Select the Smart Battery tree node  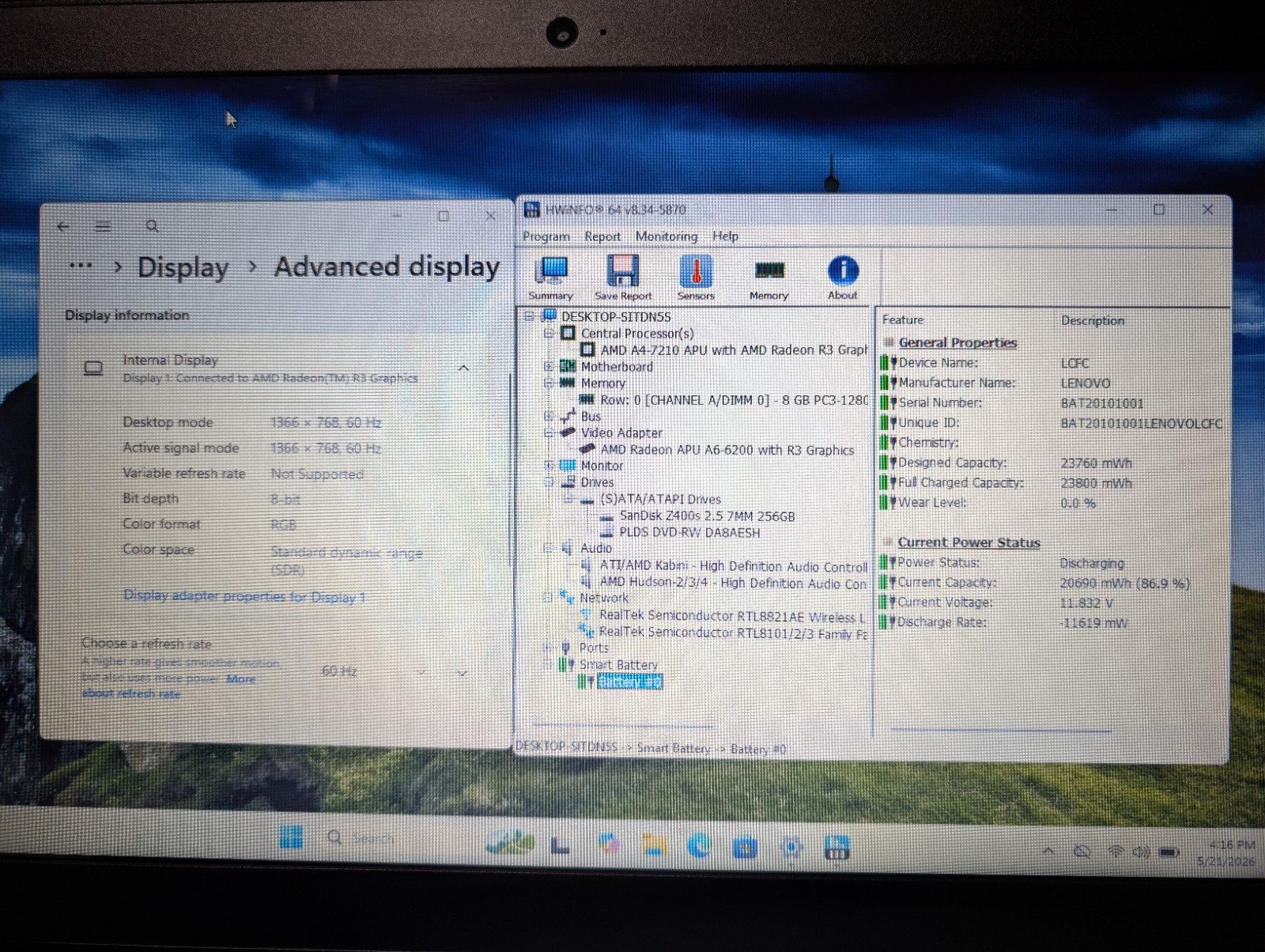[618, 665]
